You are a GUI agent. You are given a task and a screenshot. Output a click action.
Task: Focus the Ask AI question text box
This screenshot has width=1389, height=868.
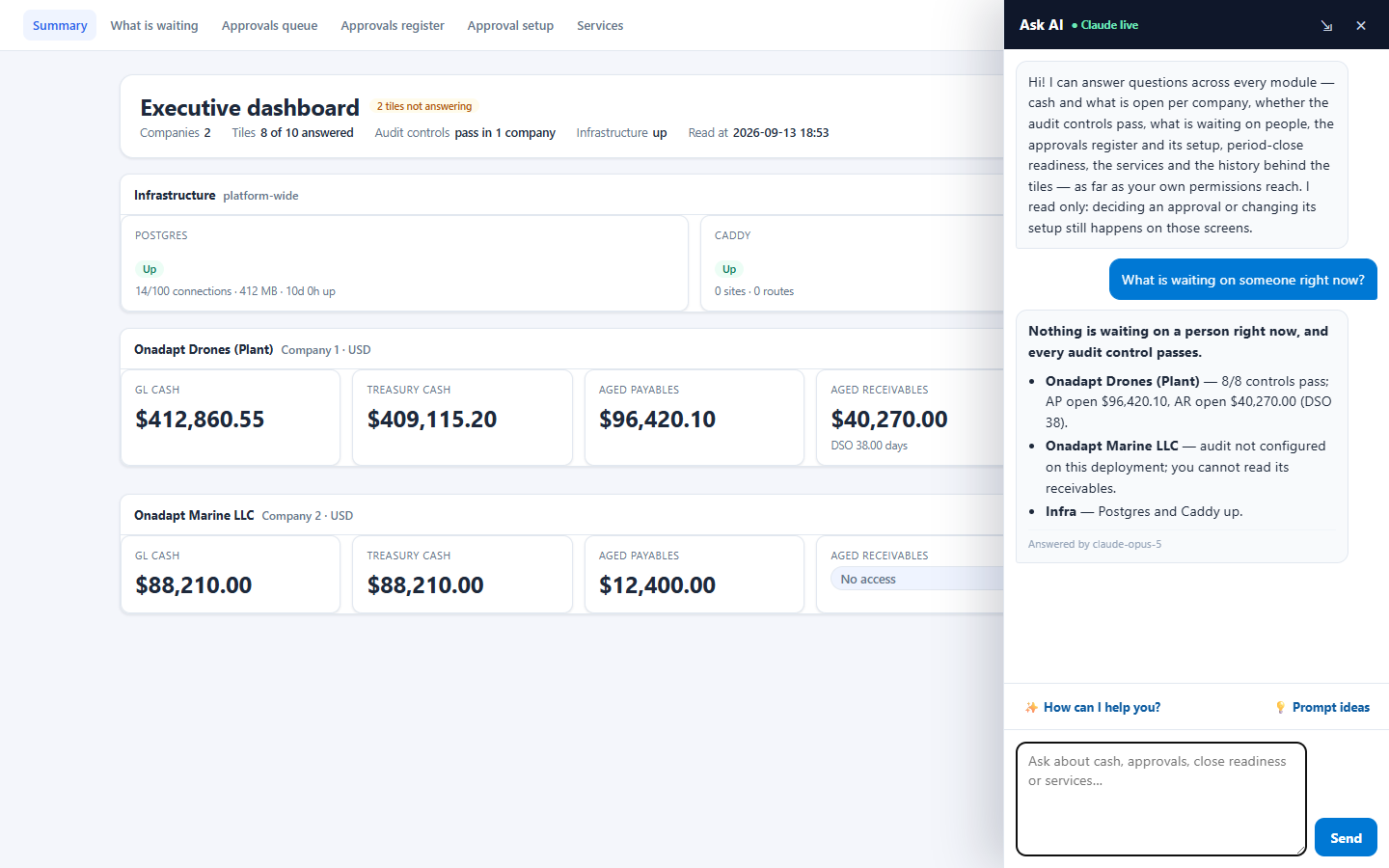click(x=1161, y=799)
